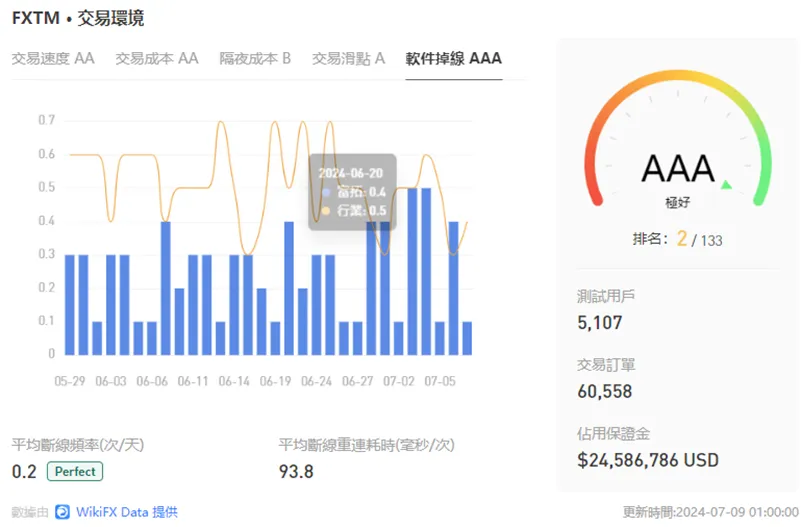The height and width of the screenshot is (527, 801).
Task: Click the 06-14 date axis label
Action: 234,381
